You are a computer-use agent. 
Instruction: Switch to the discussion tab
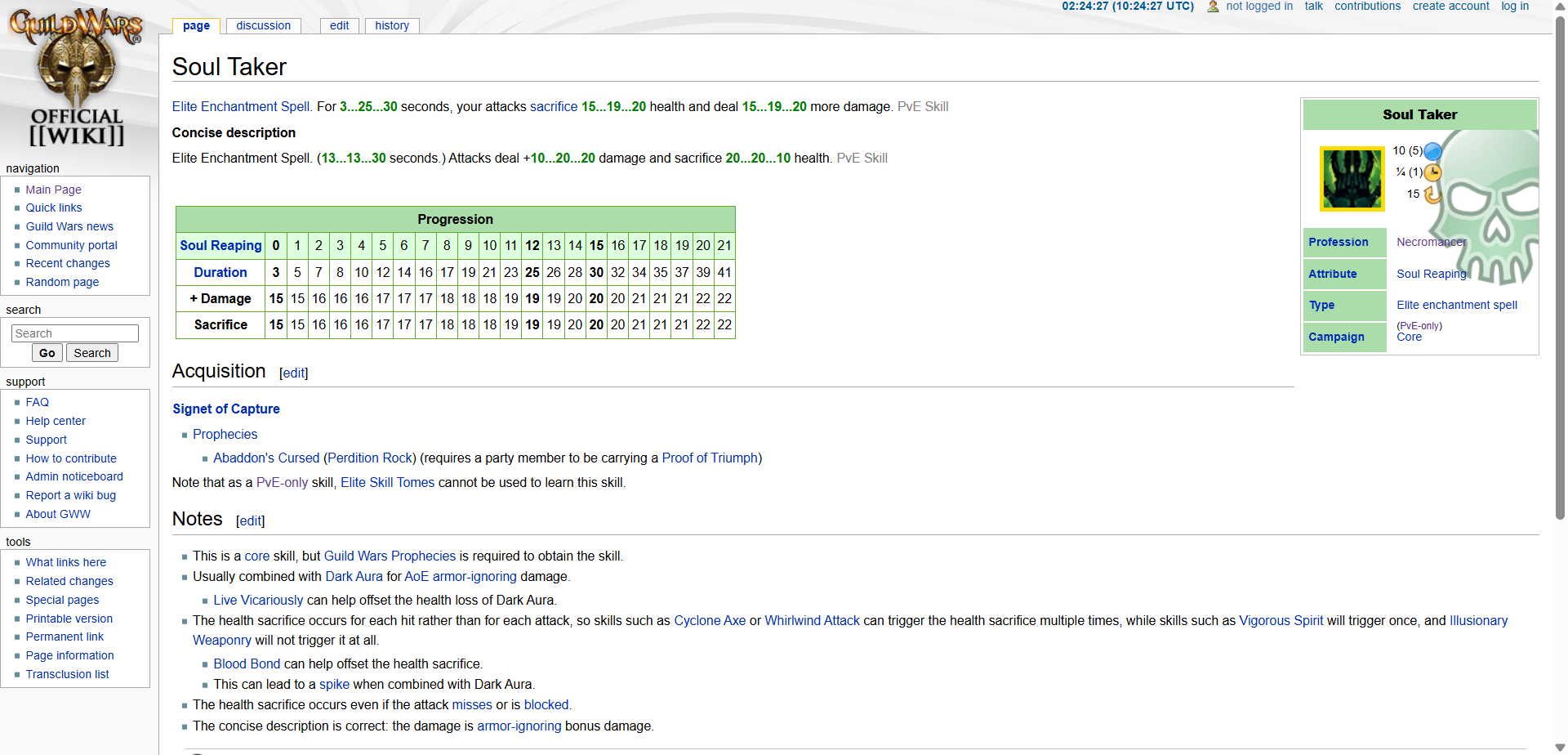[x=263, y=25]
